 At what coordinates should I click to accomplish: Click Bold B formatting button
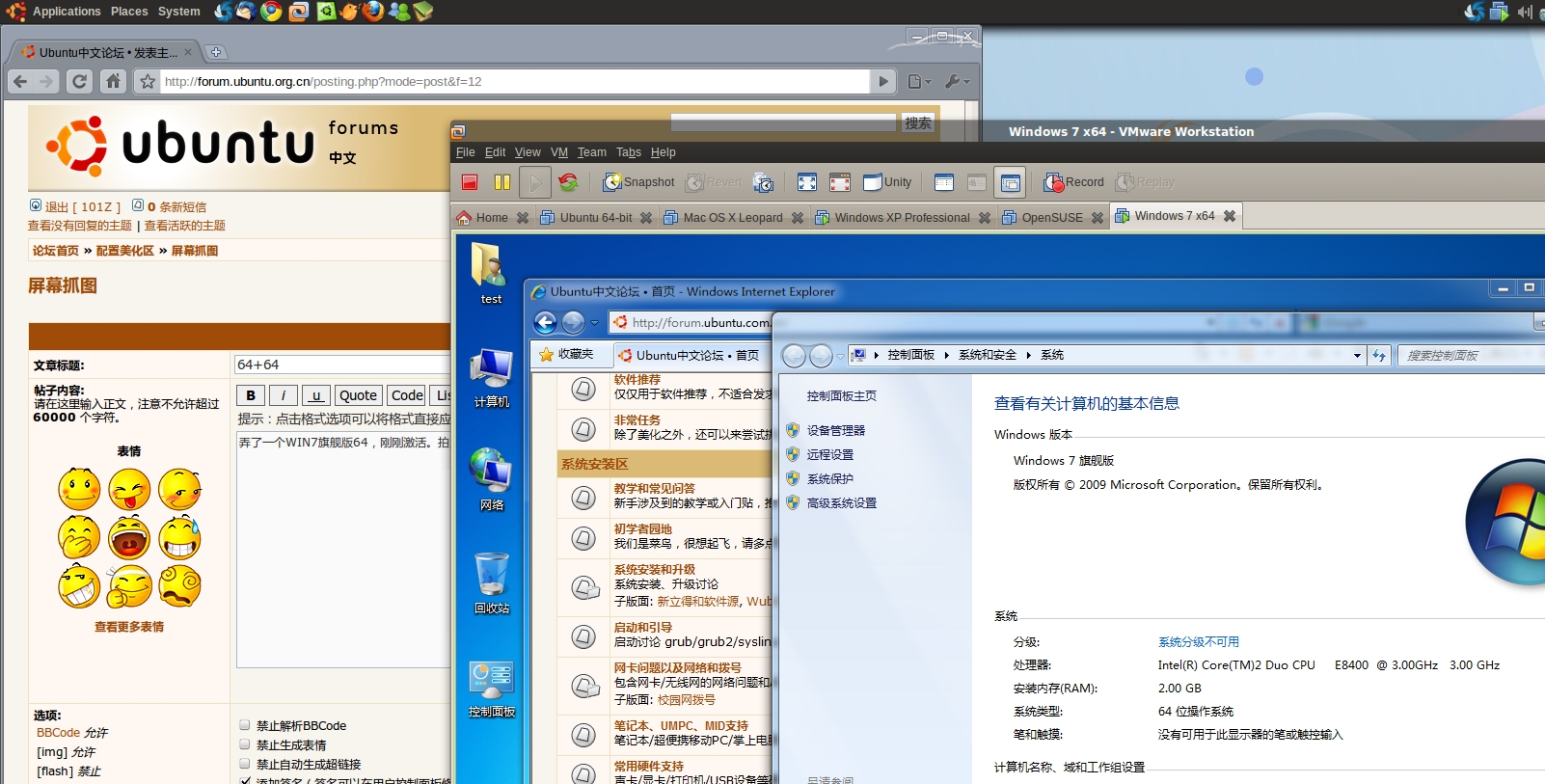(251, 395)
